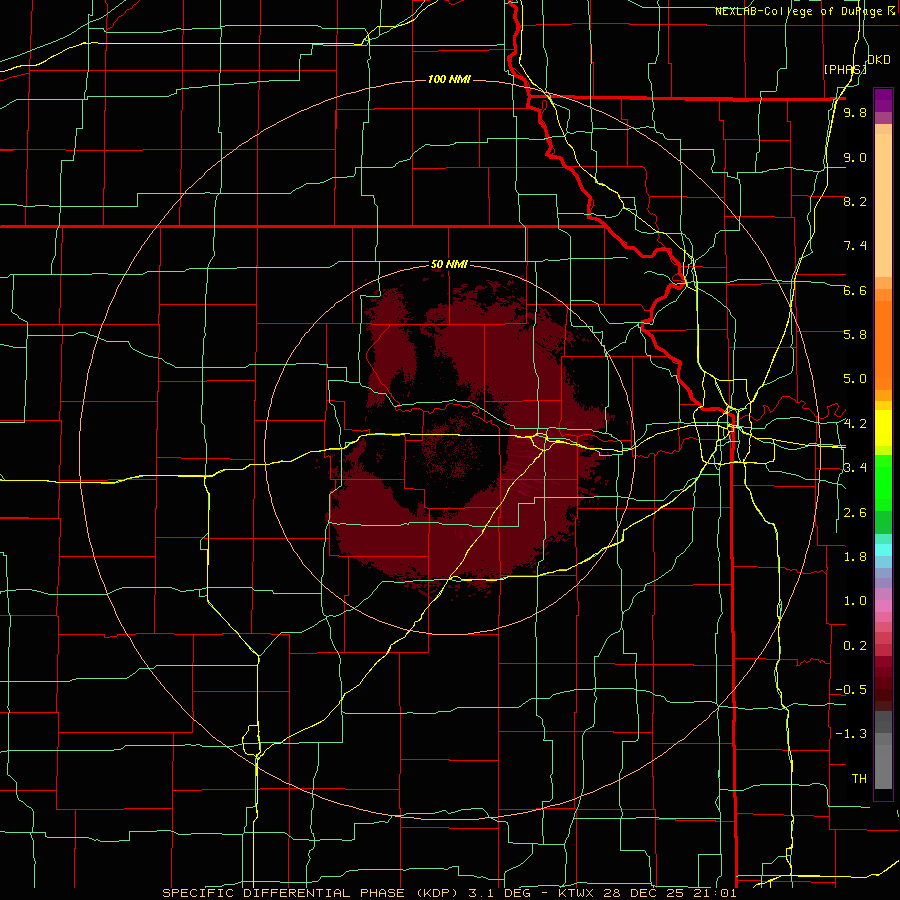900x900 pixels.
Task: Click the 5.8 value on the legend
Action: [855, 335]
